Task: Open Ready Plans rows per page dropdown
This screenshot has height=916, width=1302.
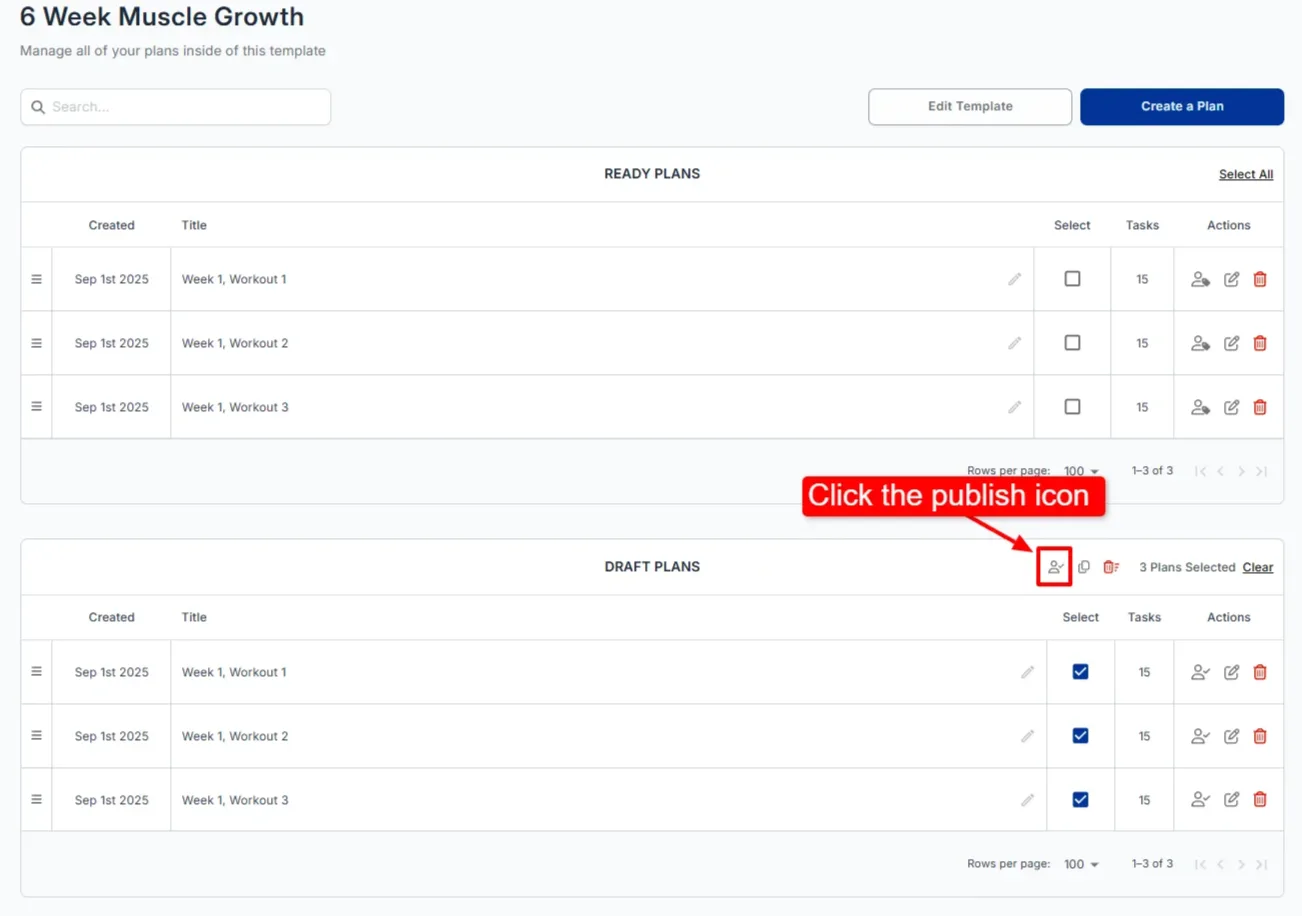Action: tap(1081, 471)
